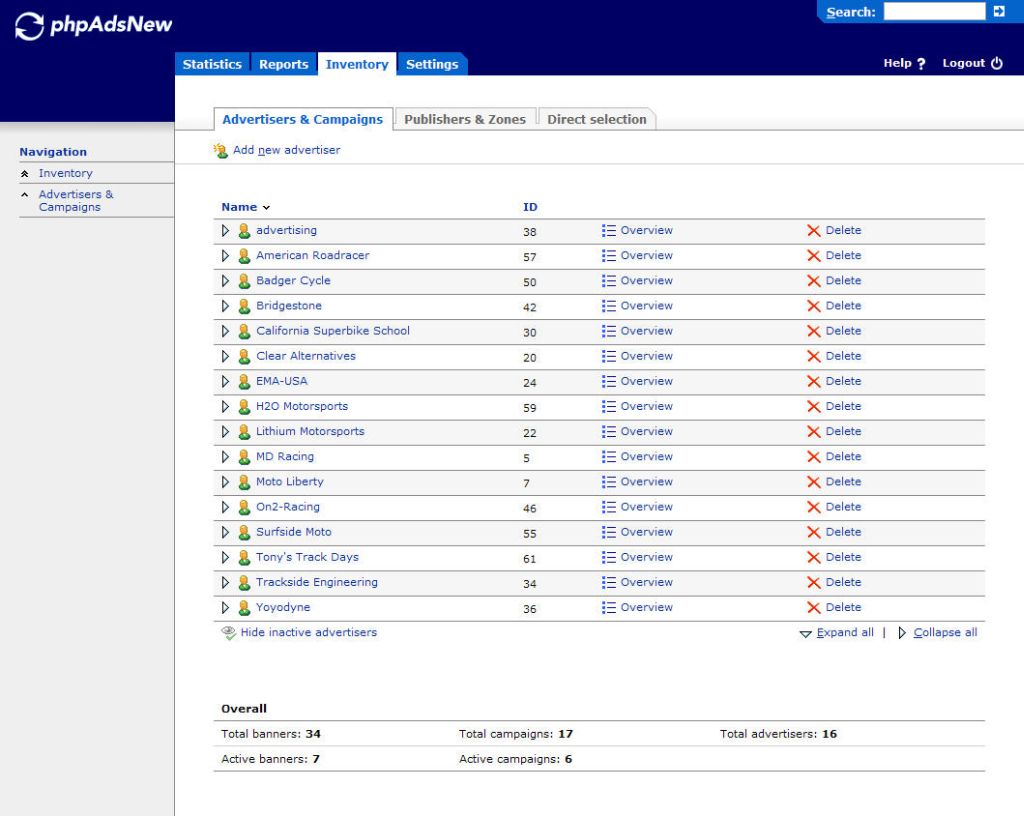Switch to Publishers & Zones tab
The image size is (1024, 816).
[465, 119]
